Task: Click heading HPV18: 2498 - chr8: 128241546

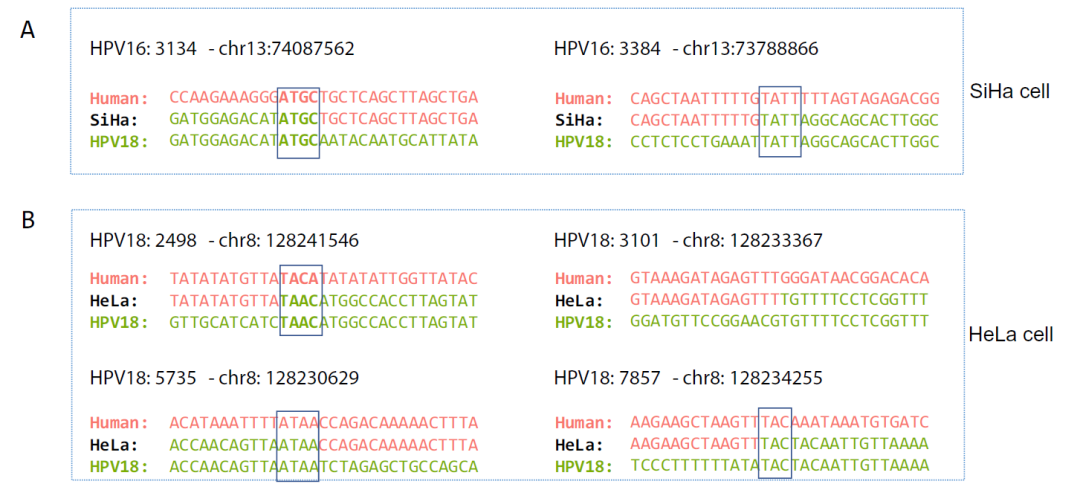Action: click(224, 240)
